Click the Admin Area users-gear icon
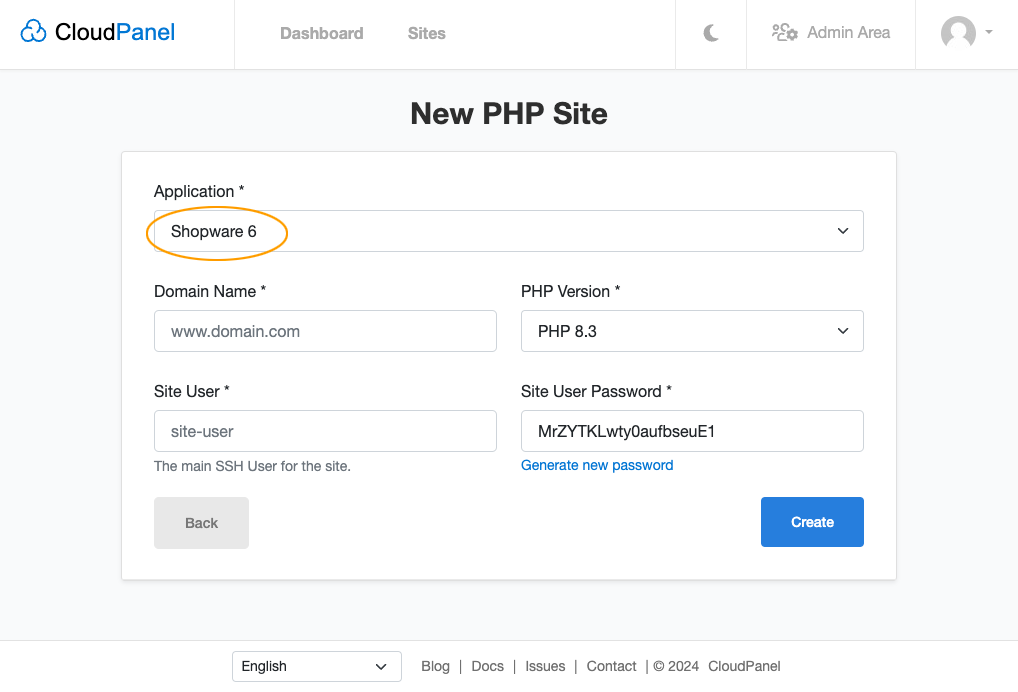This screenshot has width=1018, height=692. 784,32
